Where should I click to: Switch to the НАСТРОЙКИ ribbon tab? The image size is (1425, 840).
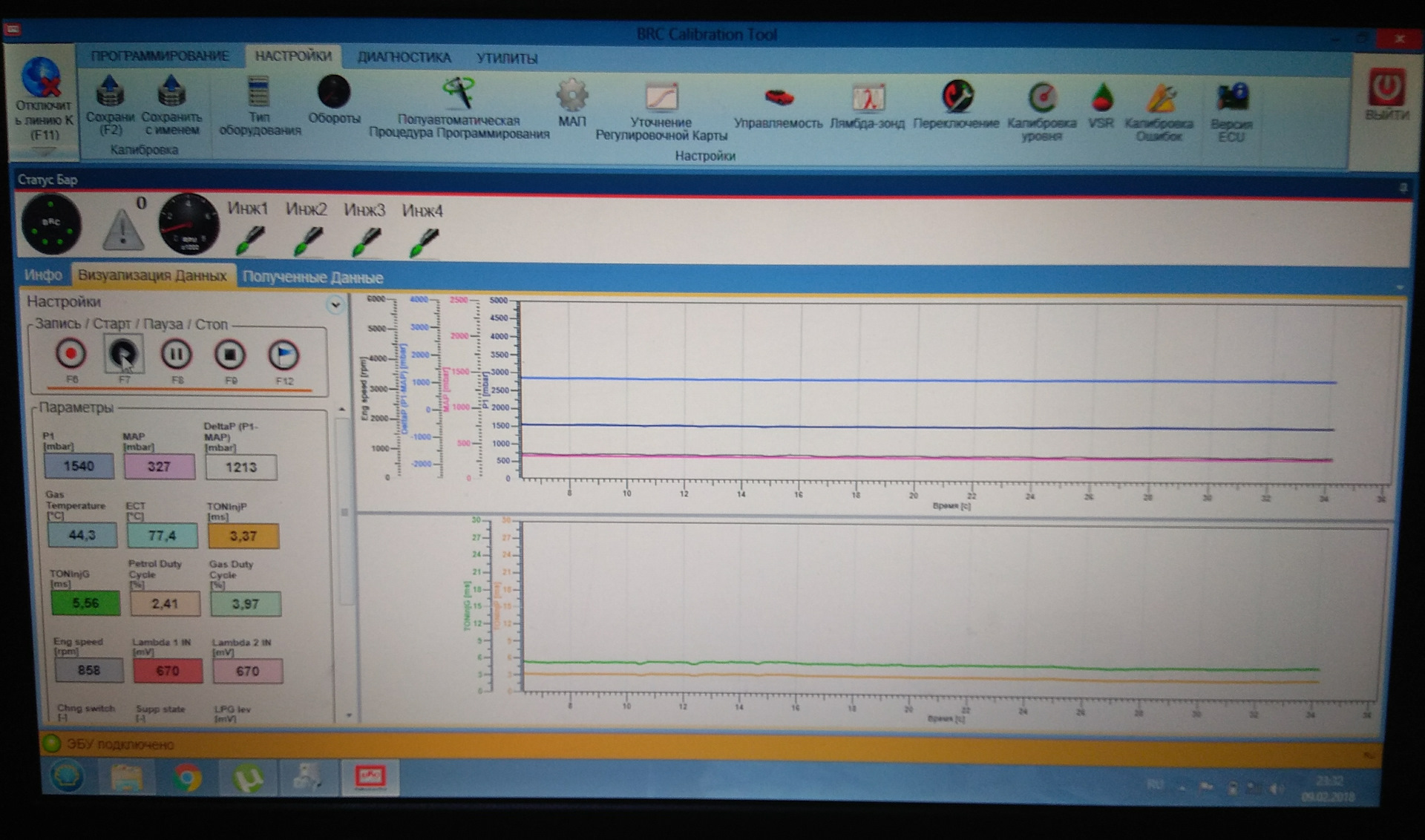point(293,56)
